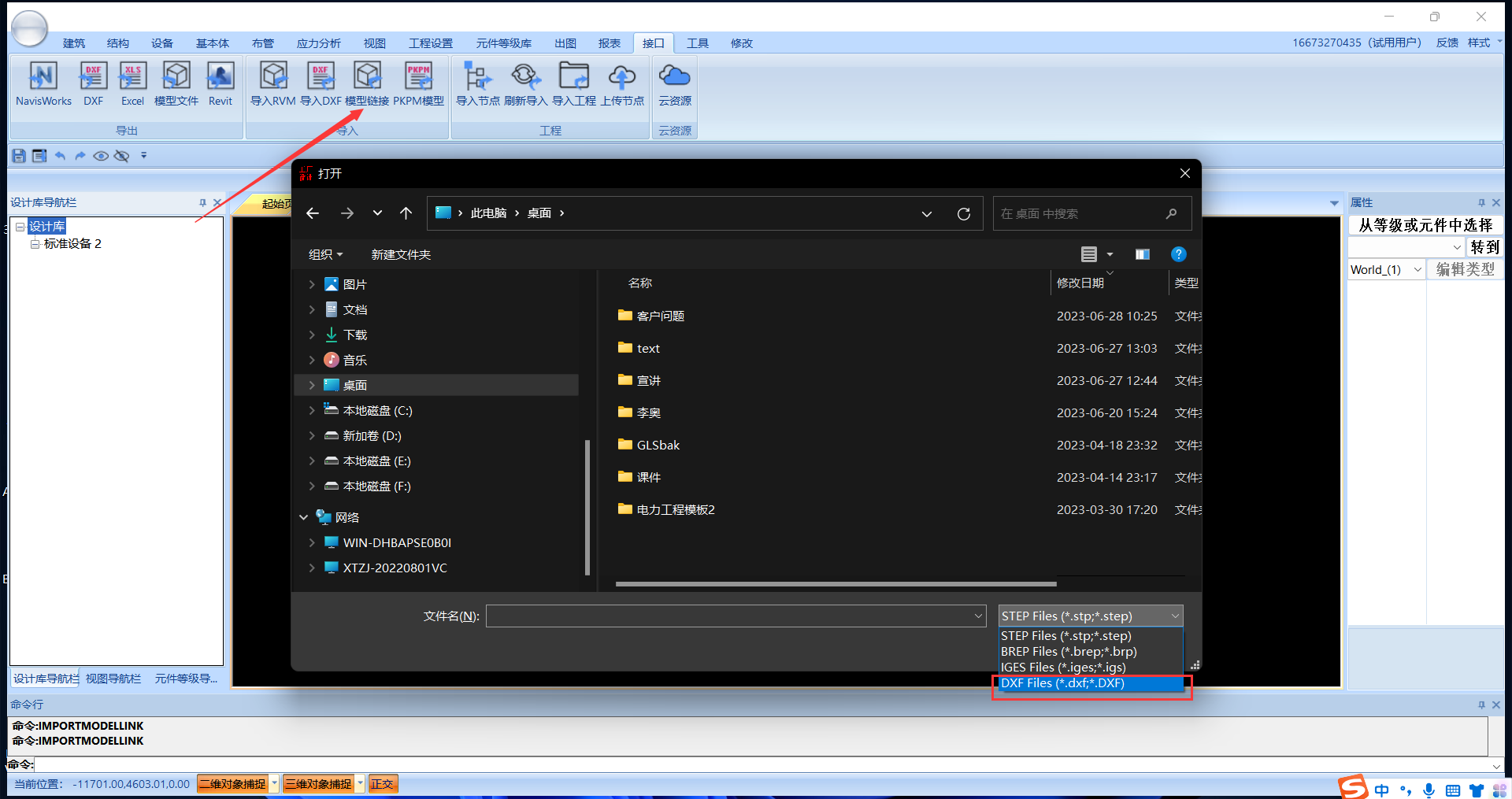Select DXF Files (*.dxf;*.DXF) option
1512x799 pixels.
1090,683
